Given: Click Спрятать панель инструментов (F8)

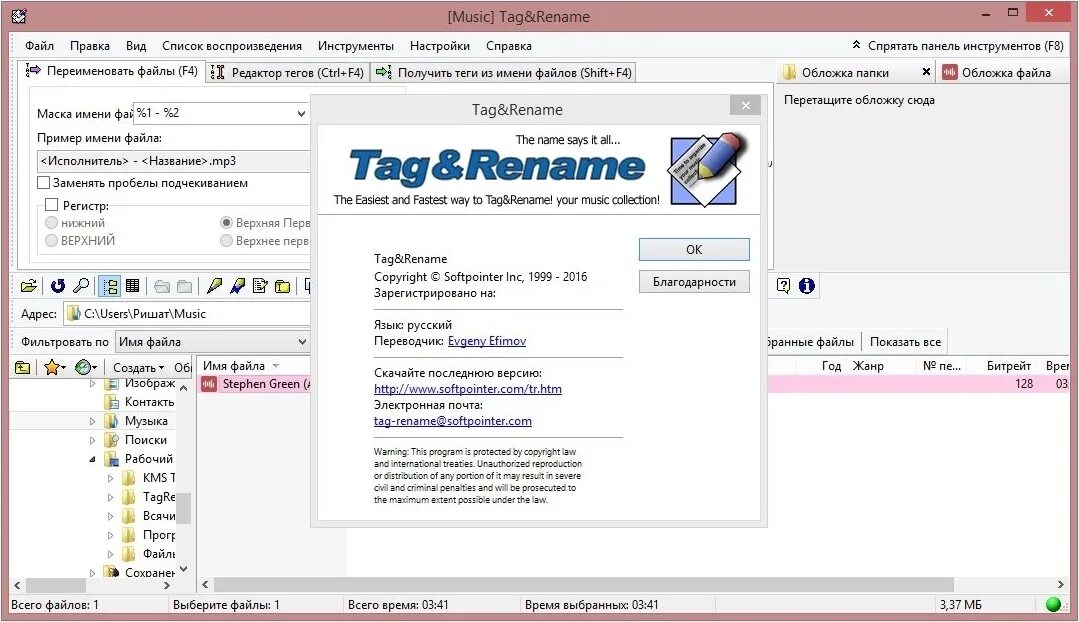Looking at the screenshot, I should click(x=958, y=46).
